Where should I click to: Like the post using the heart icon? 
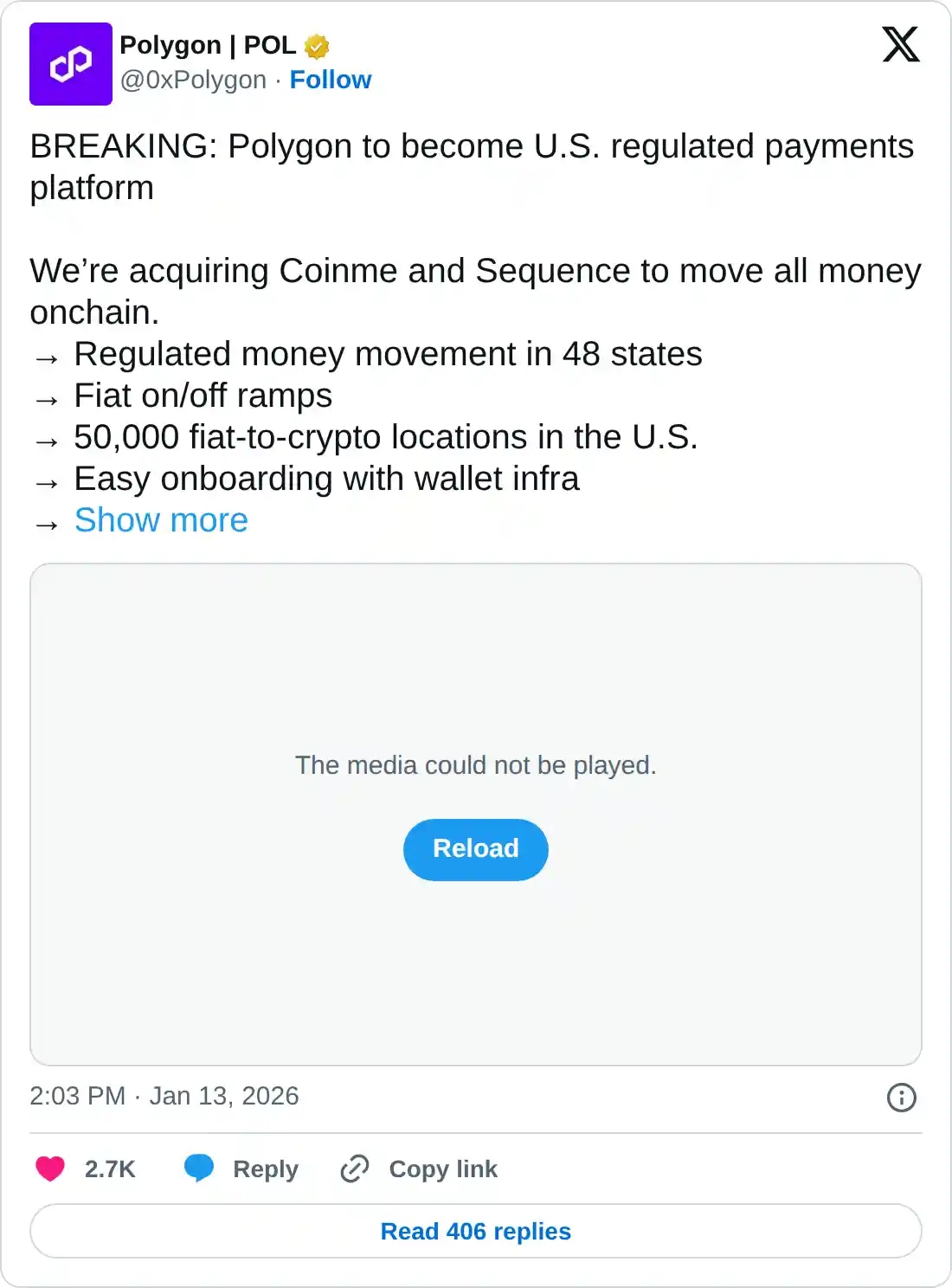coord(49,1169)
